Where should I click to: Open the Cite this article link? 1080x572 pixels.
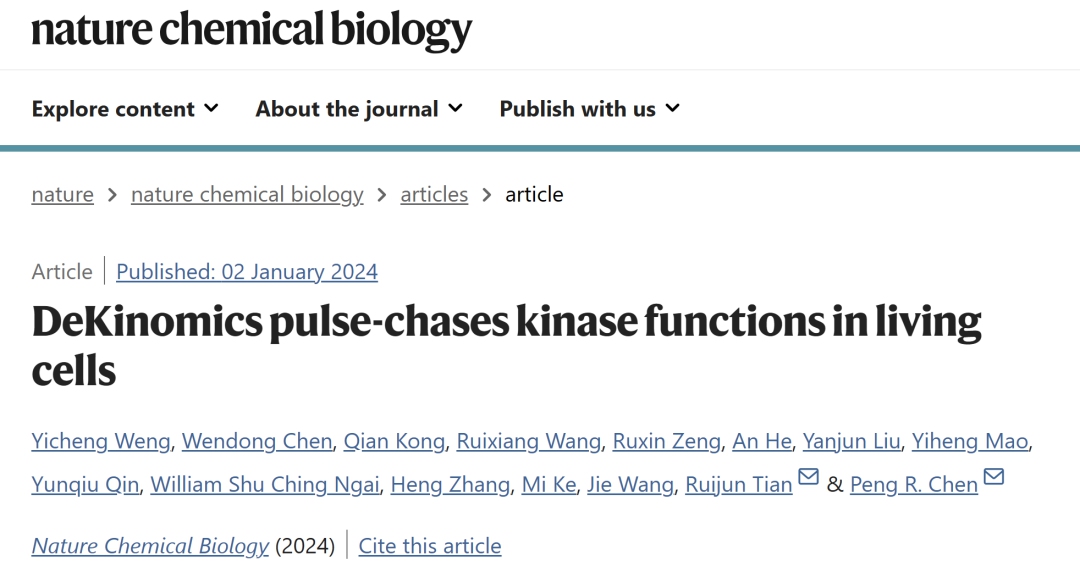coord(430,546)
